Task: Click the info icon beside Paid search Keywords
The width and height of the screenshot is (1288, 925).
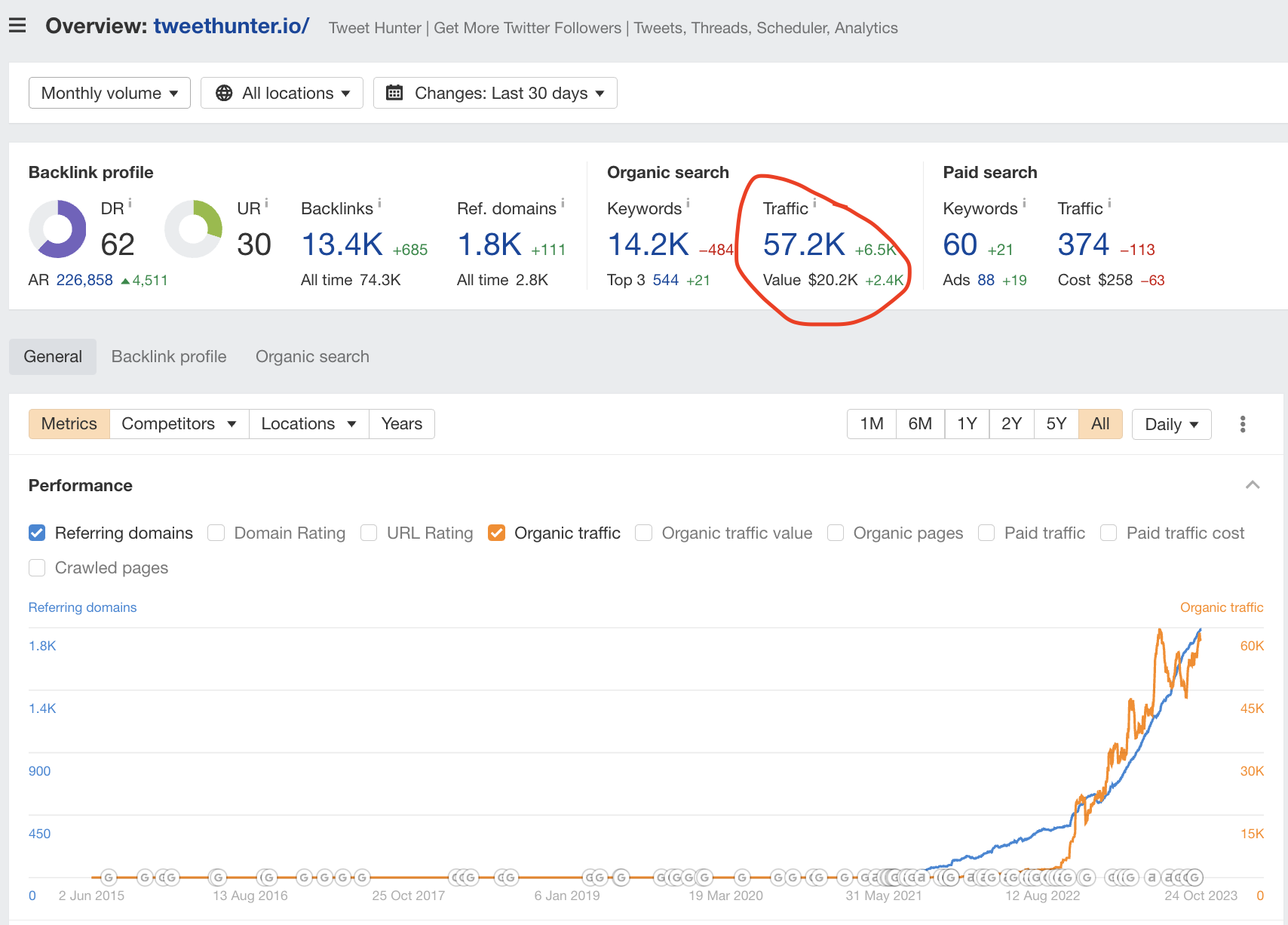Action: click(x=1024, y=203)
